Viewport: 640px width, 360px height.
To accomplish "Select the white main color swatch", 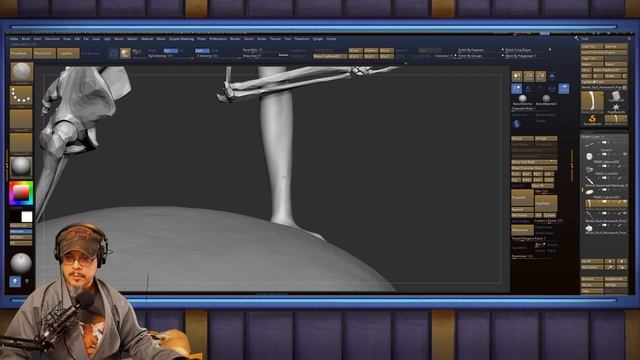I will [27, 217].
